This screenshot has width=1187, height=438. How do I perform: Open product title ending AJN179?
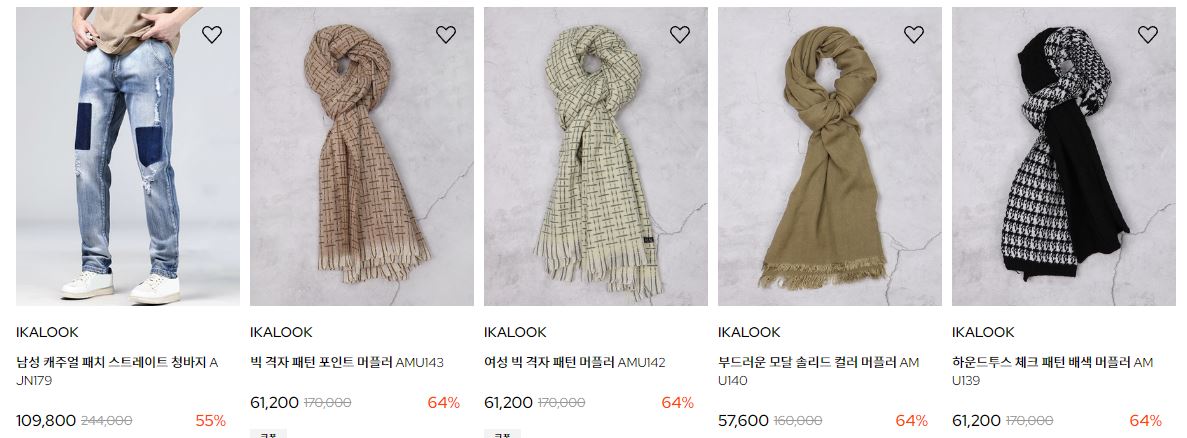[117, 371]
